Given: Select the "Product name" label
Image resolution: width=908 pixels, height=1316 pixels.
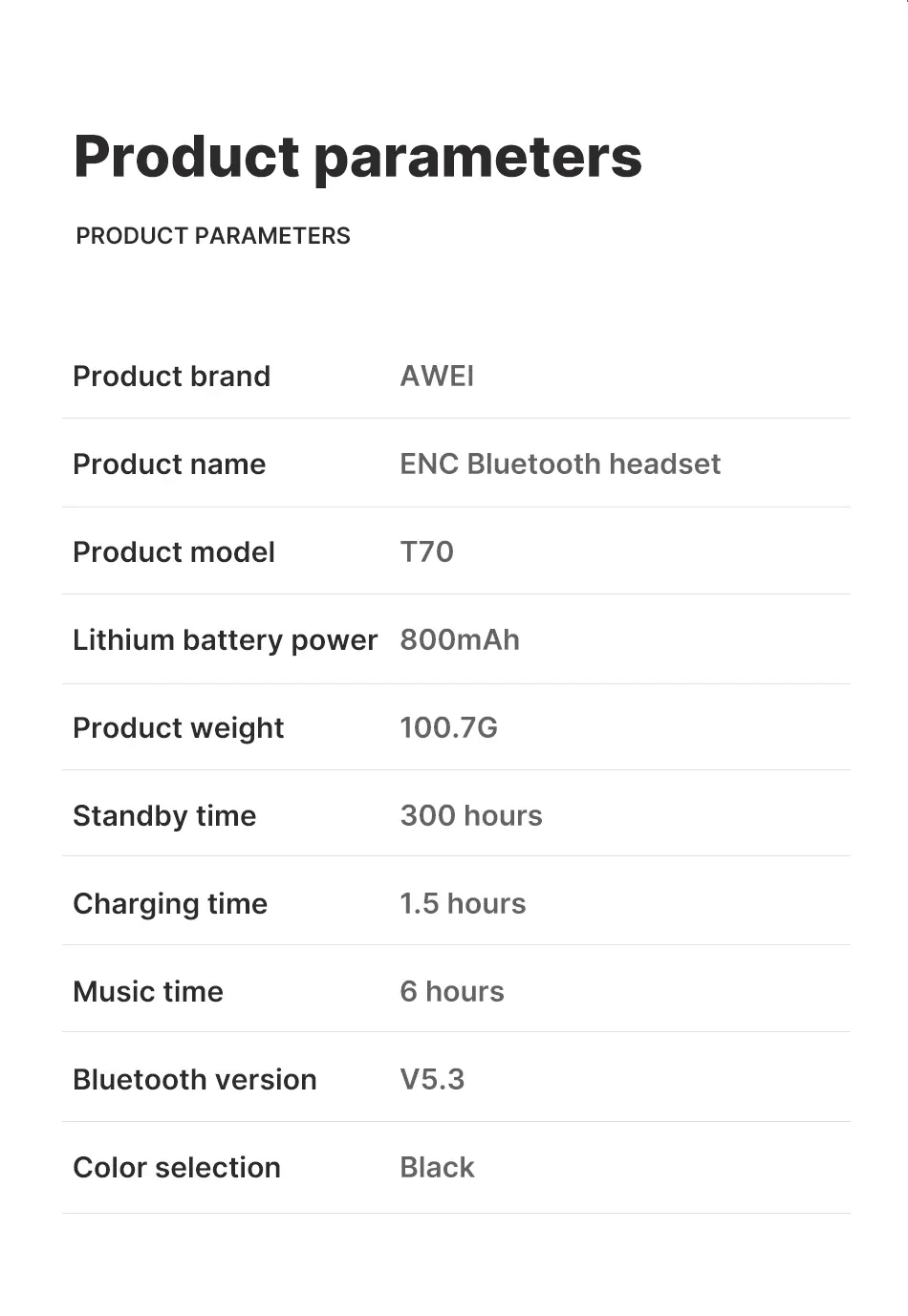Looking at the screenshot, I should 169,464.
